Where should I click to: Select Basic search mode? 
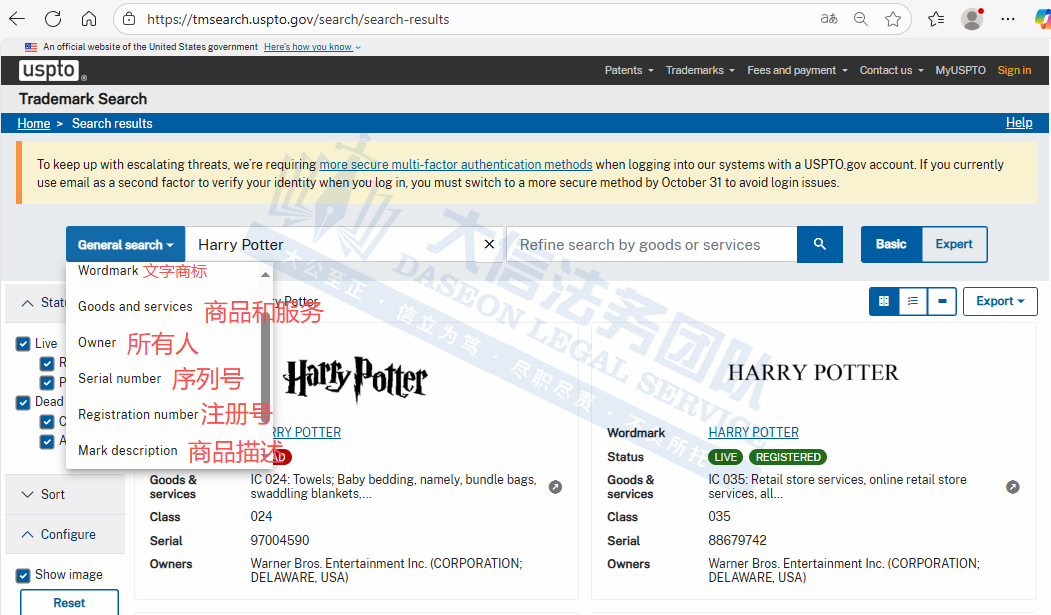[x=891, y=245]
